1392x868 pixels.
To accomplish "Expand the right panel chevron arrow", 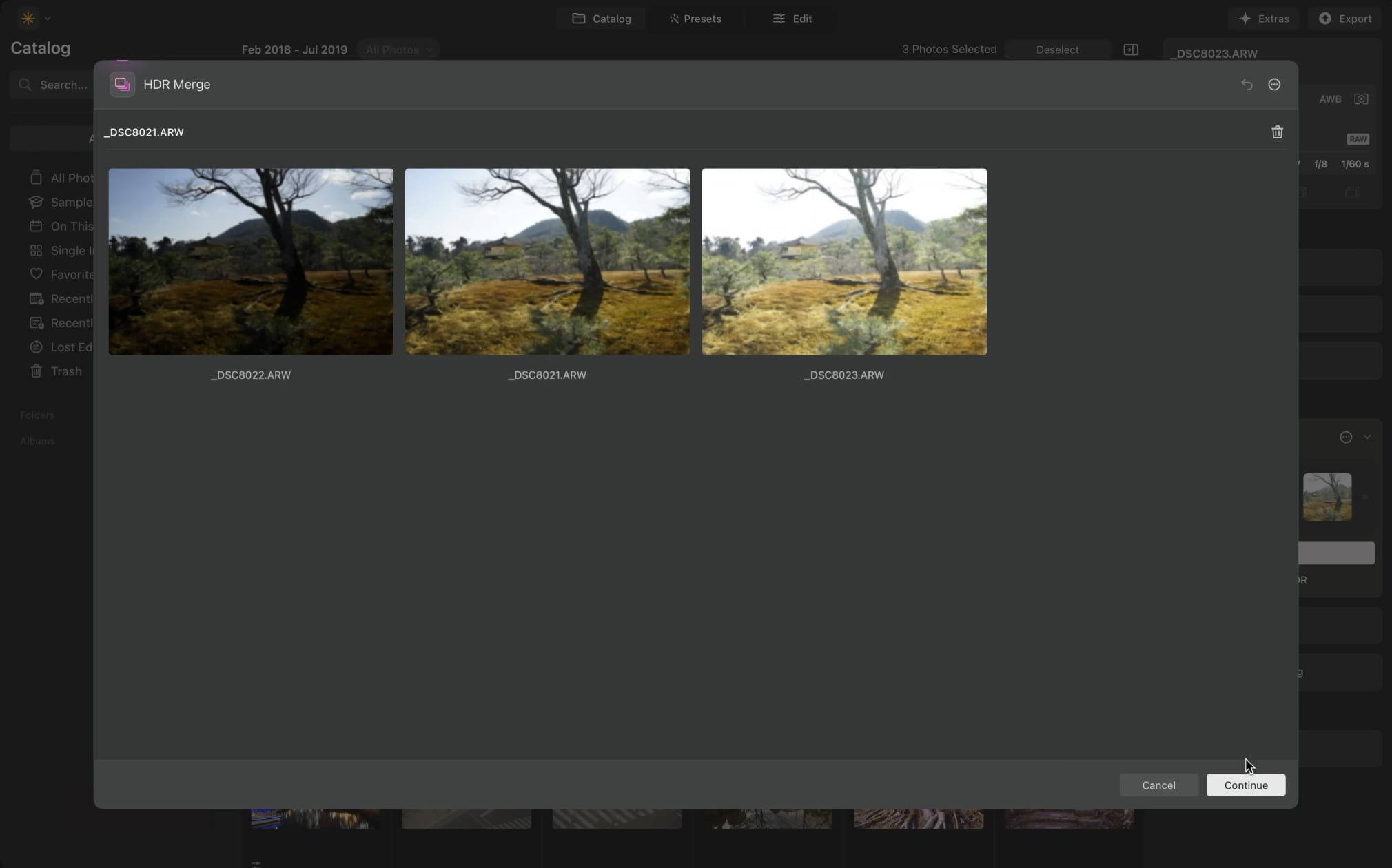I will coord(1367,437).
